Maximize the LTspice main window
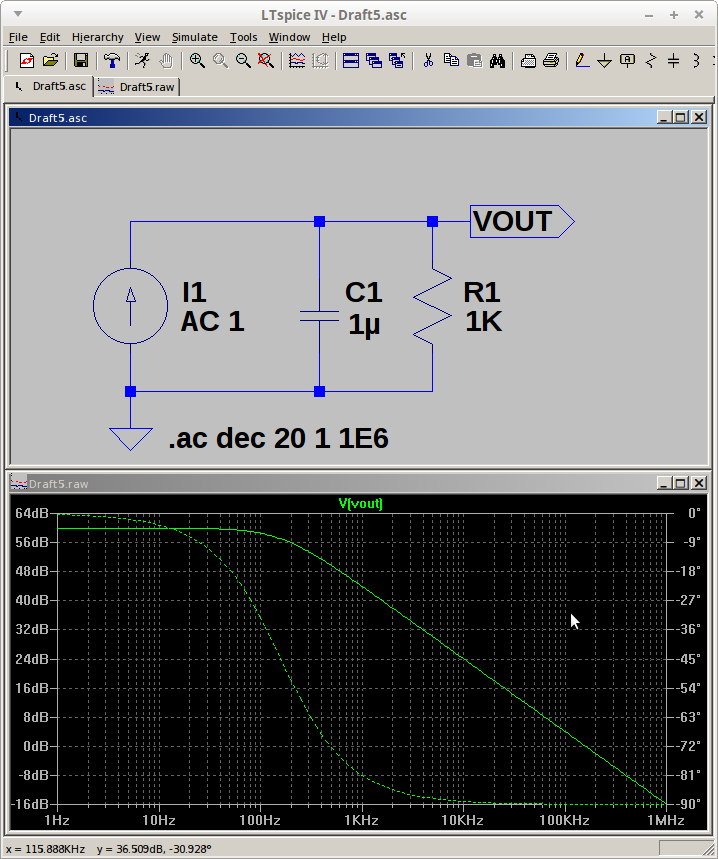Screen dimensions: 718x859 674,15
